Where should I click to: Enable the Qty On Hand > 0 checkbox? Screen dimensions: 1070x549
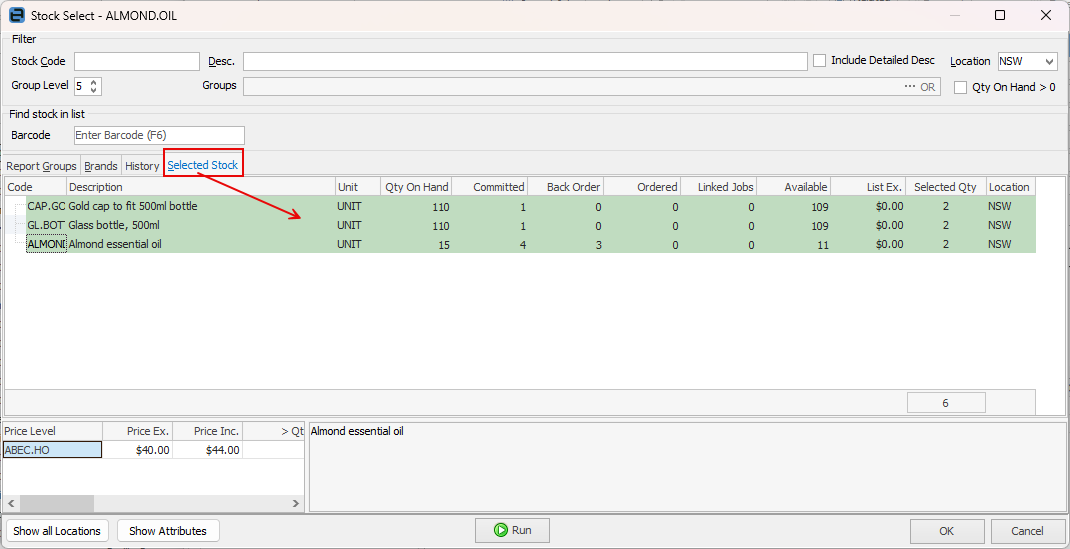point(961,87)
